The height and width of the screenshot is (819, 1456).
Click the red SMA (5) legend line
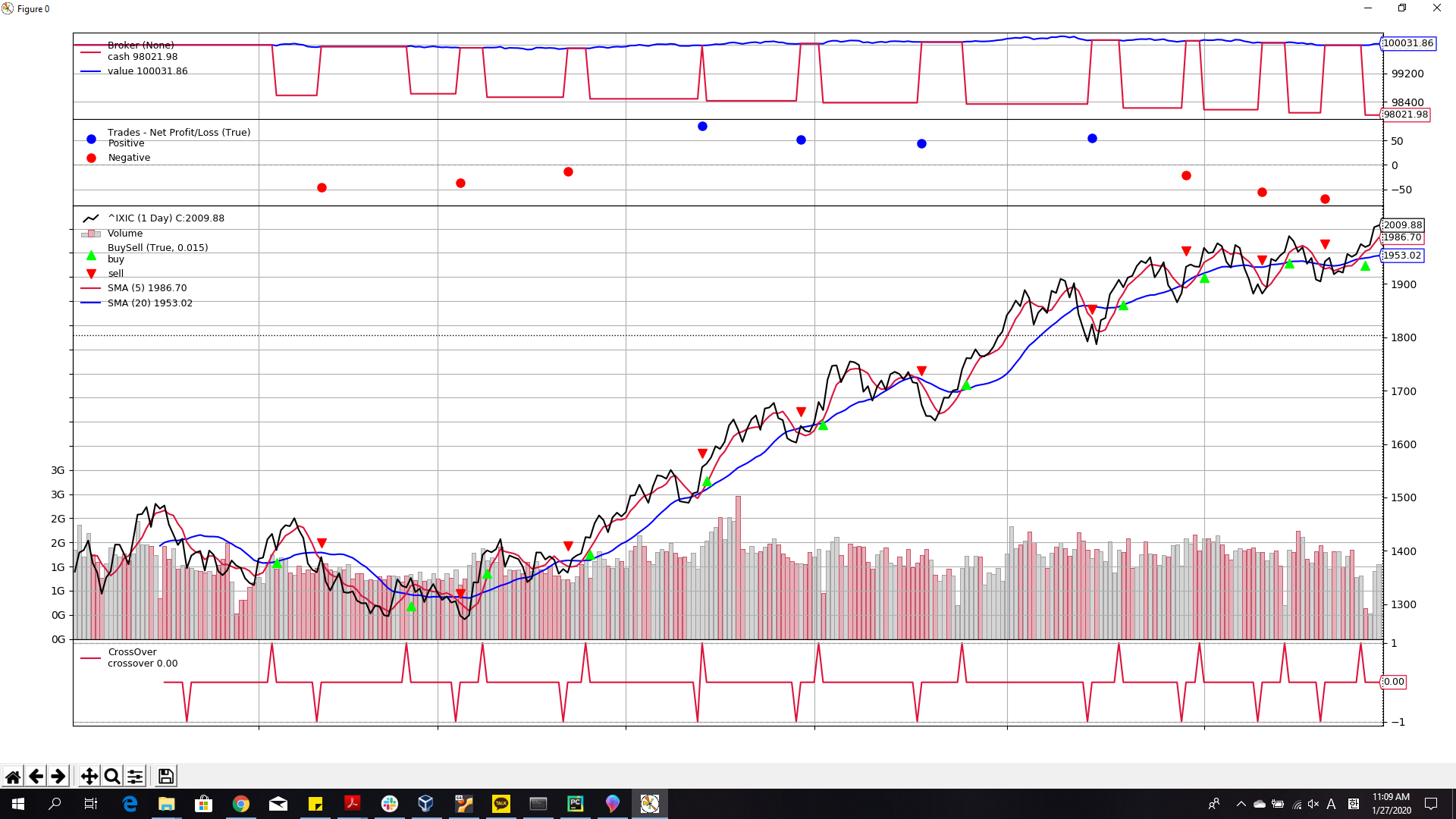click(x=91, y=288)
